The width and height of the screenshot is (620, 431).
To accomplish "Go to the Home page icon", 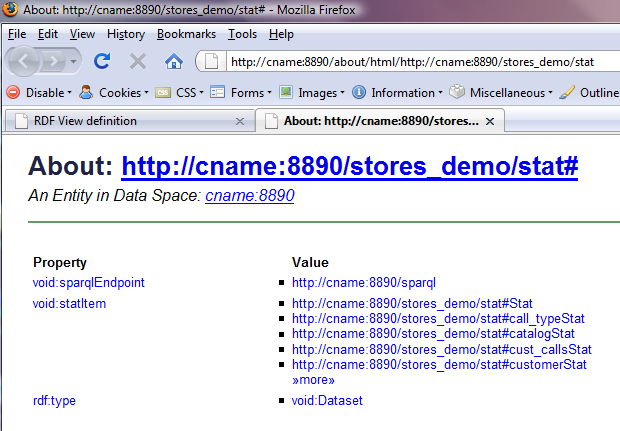I will (173, 61).
